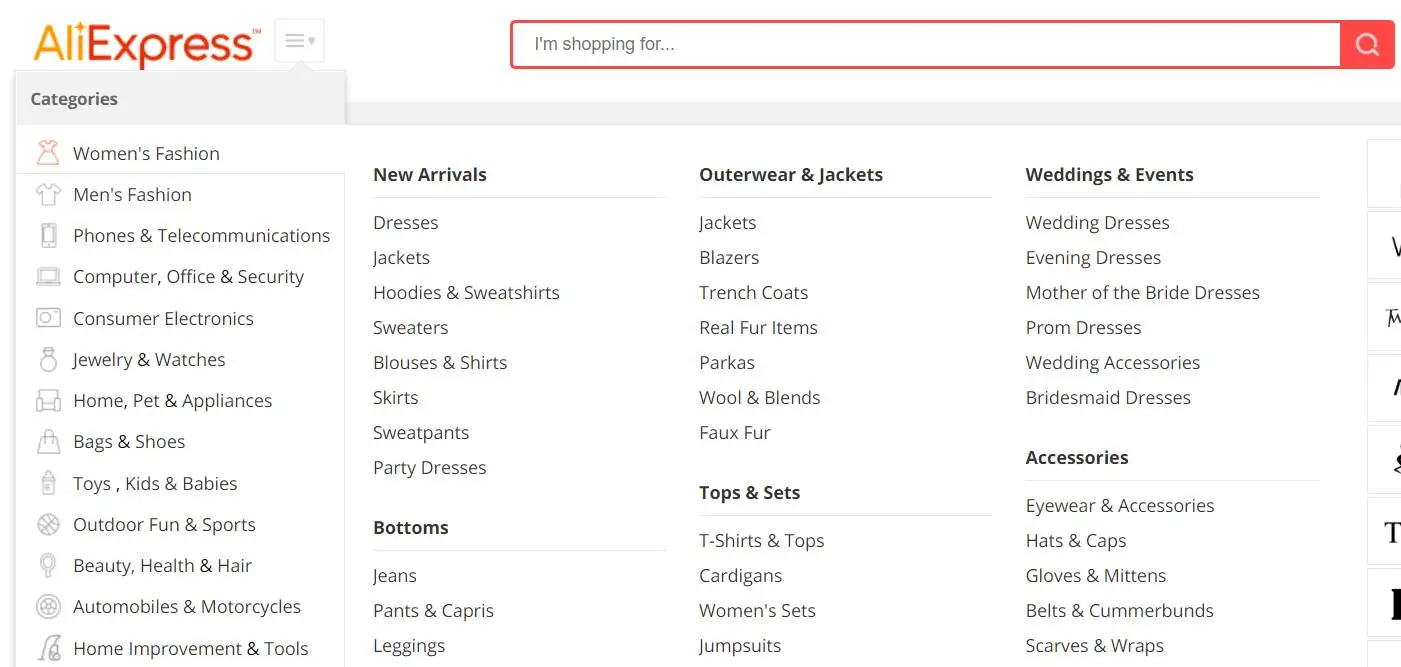
Task: Open the Jeans link under Bottoms
Action: pos(395,576)
